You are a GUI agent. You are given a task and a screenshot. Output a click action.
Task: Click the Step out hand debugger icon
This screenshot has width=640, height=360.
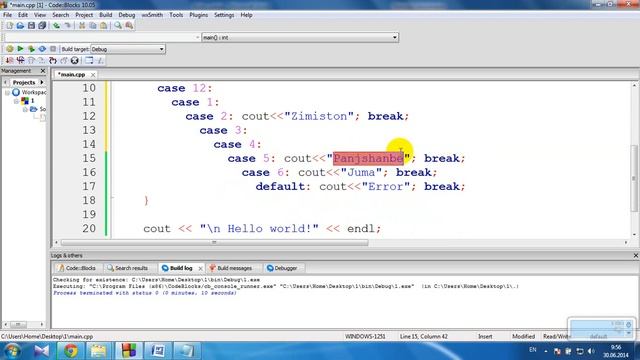(53, 60)
